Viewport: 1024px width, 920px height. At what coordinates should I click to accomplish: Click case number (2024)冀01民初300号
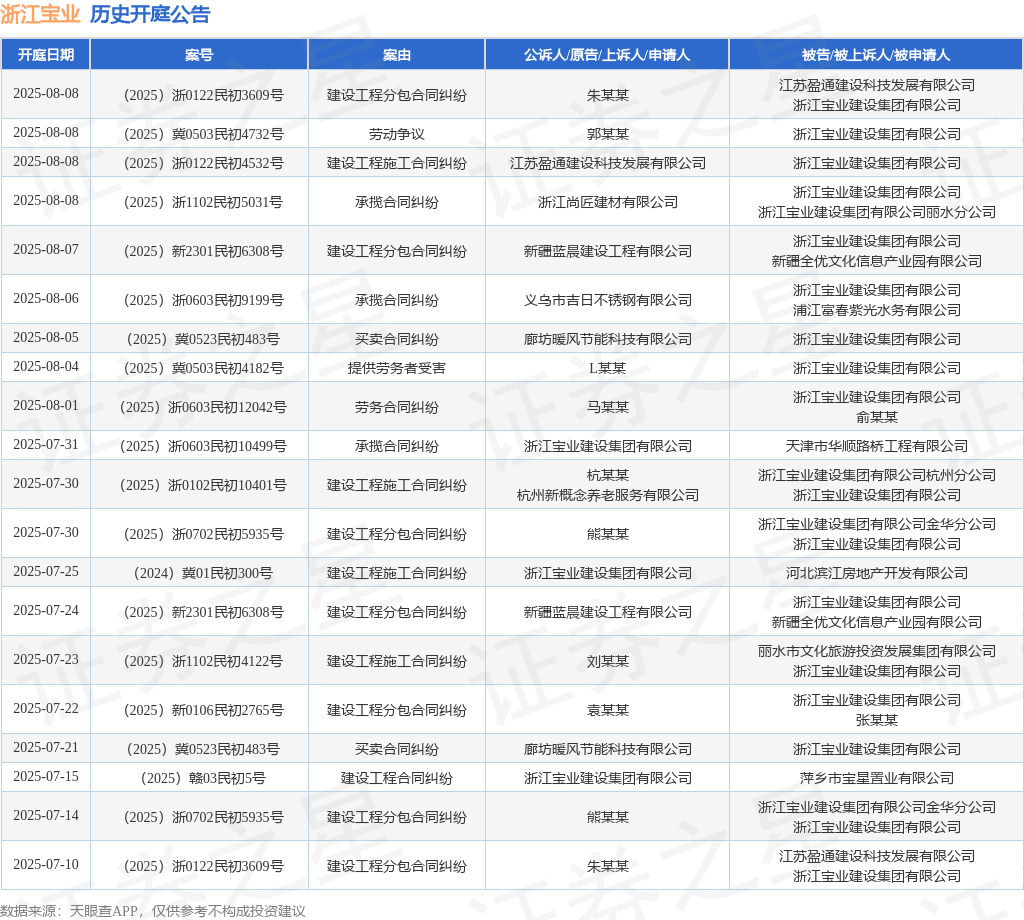click(204, 573)
